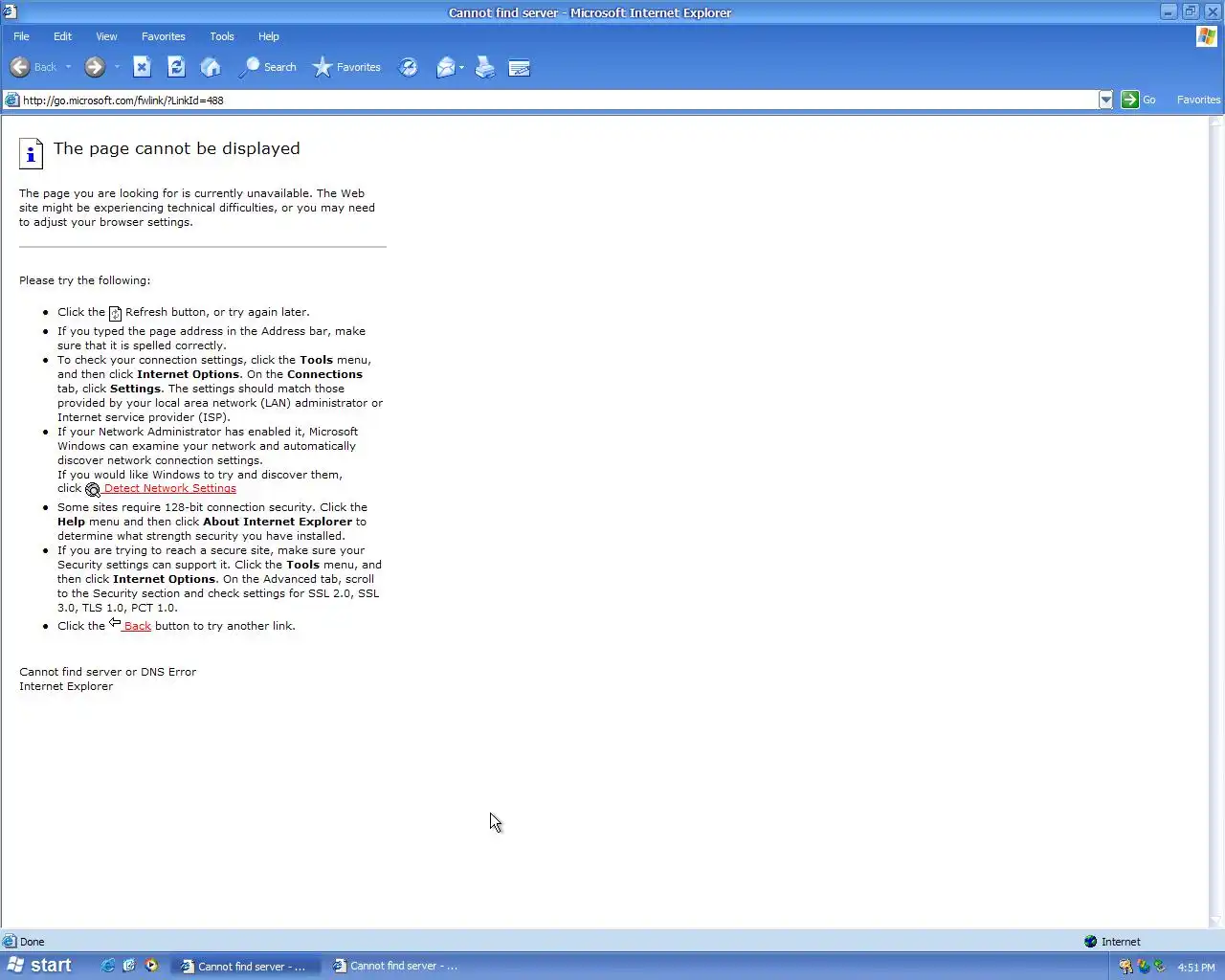Screen dimensions: 1225x980
Task: Click the Windows flag logo in the menu bar corner
Action: [x=1207, y=36]
